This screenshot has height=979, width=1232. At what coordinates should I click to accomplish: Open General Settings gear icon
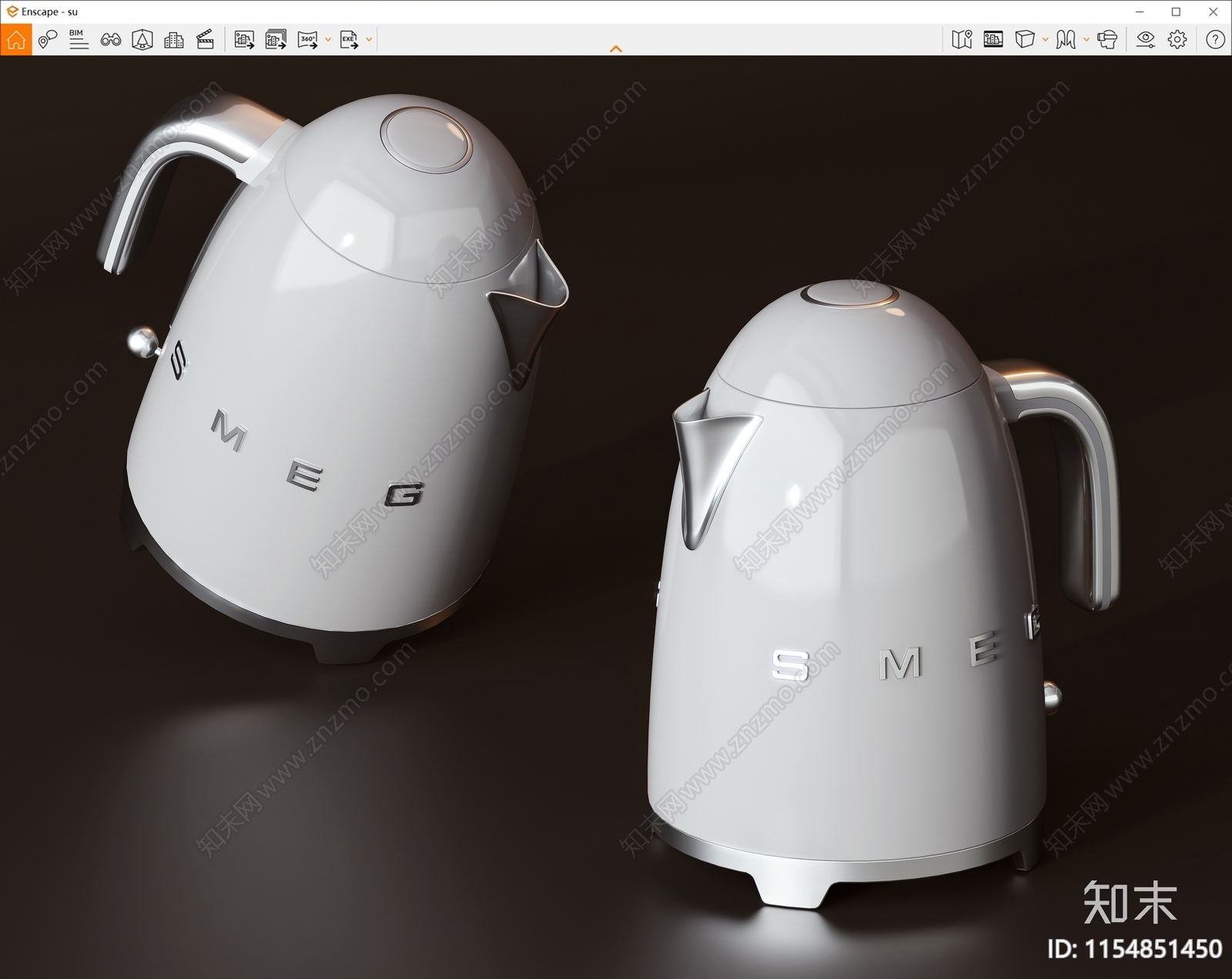pos(1177,39)
